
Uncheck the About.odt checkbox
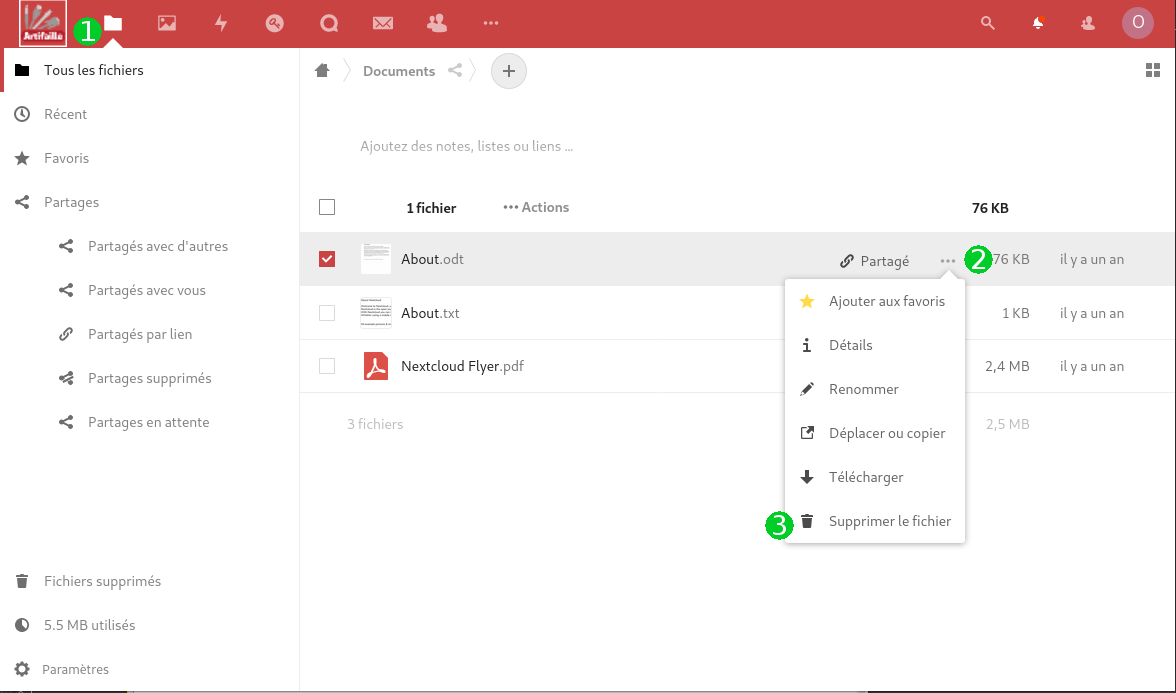click(327, 259)
